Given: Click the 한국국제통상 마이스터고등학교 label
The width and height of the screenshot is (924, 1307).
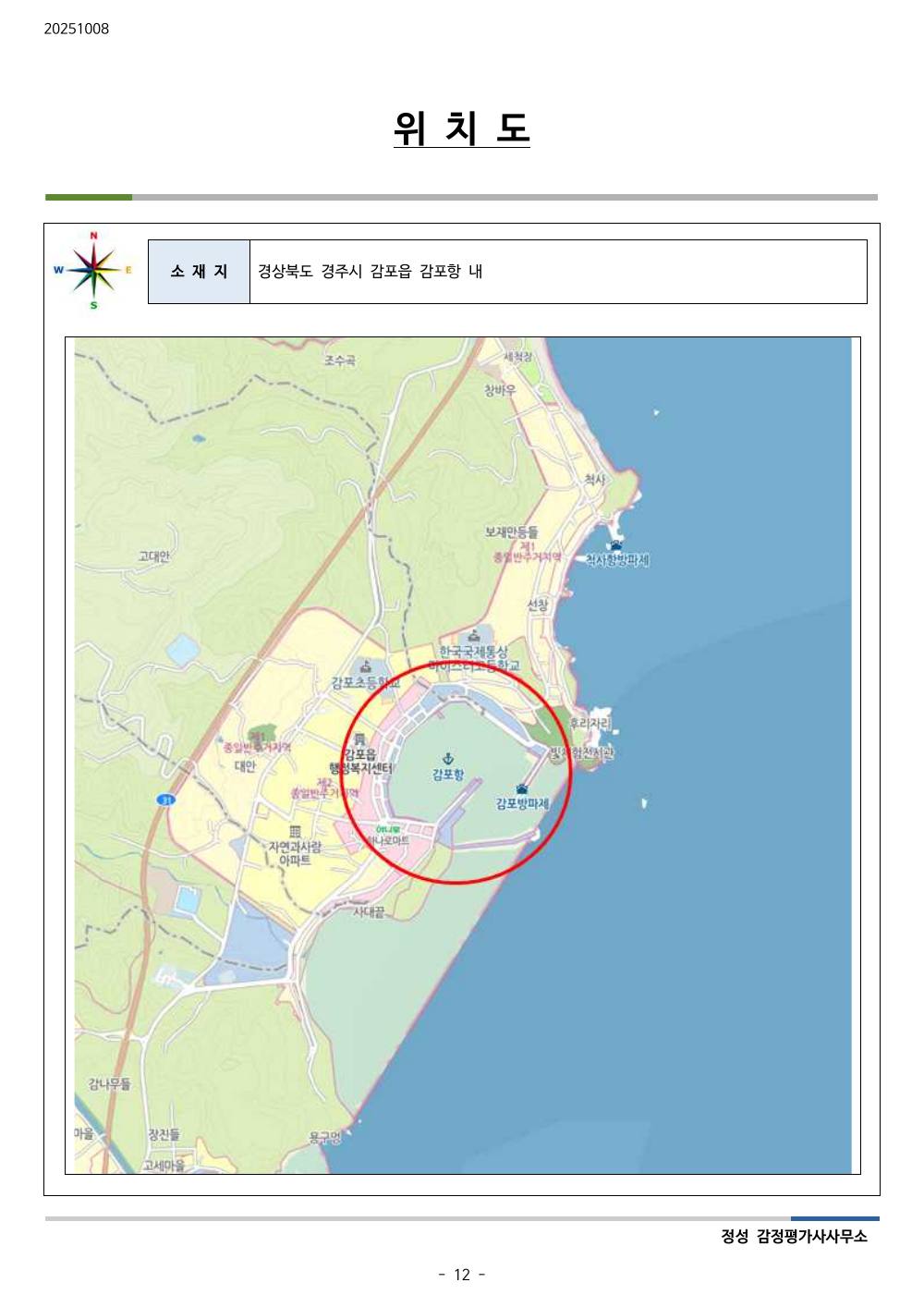Looking at the screenshot, I should [474, 659].
